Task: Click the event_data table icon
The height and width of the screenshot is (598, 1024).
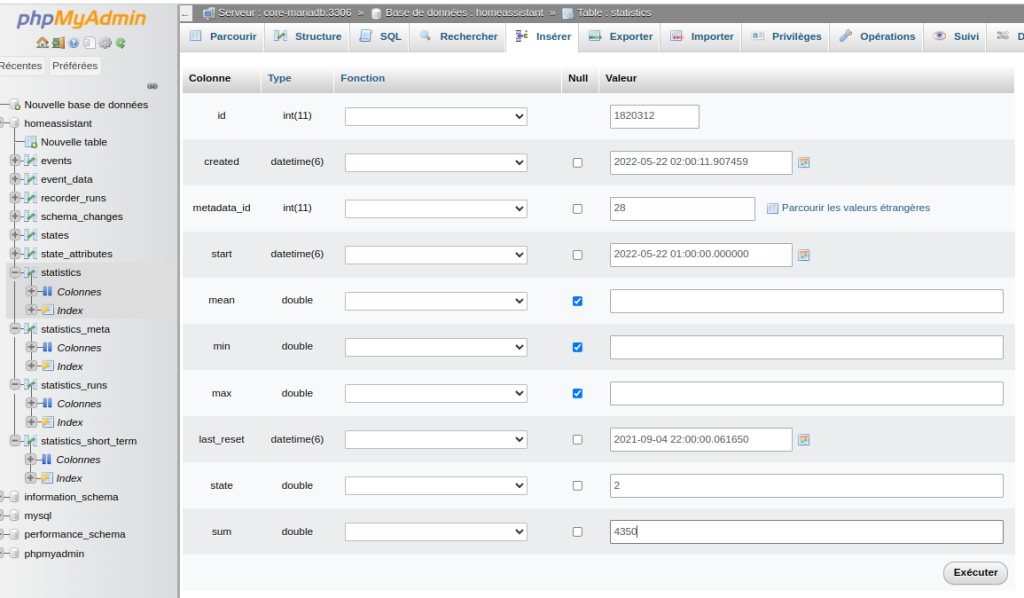Action: (31, 179)
